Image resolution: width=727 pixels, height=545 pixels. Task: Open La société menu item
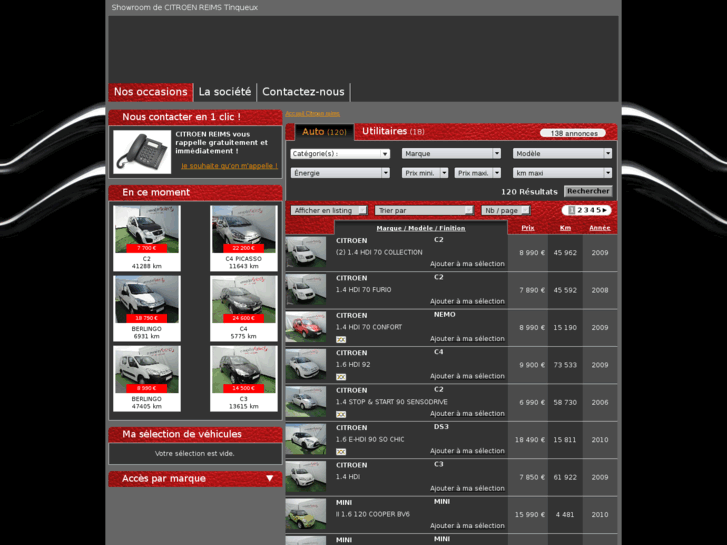coord(224,92)
